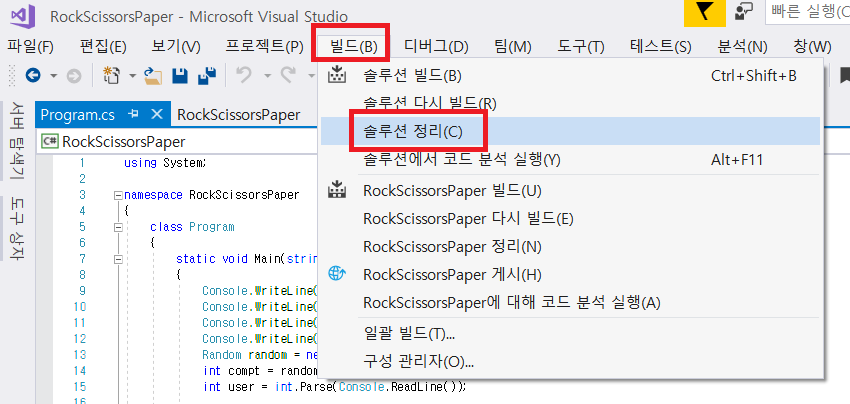
Task: Select RockScissorsPaper에 대해 코드 분석 실행(A)
Action: click(570, 303)
